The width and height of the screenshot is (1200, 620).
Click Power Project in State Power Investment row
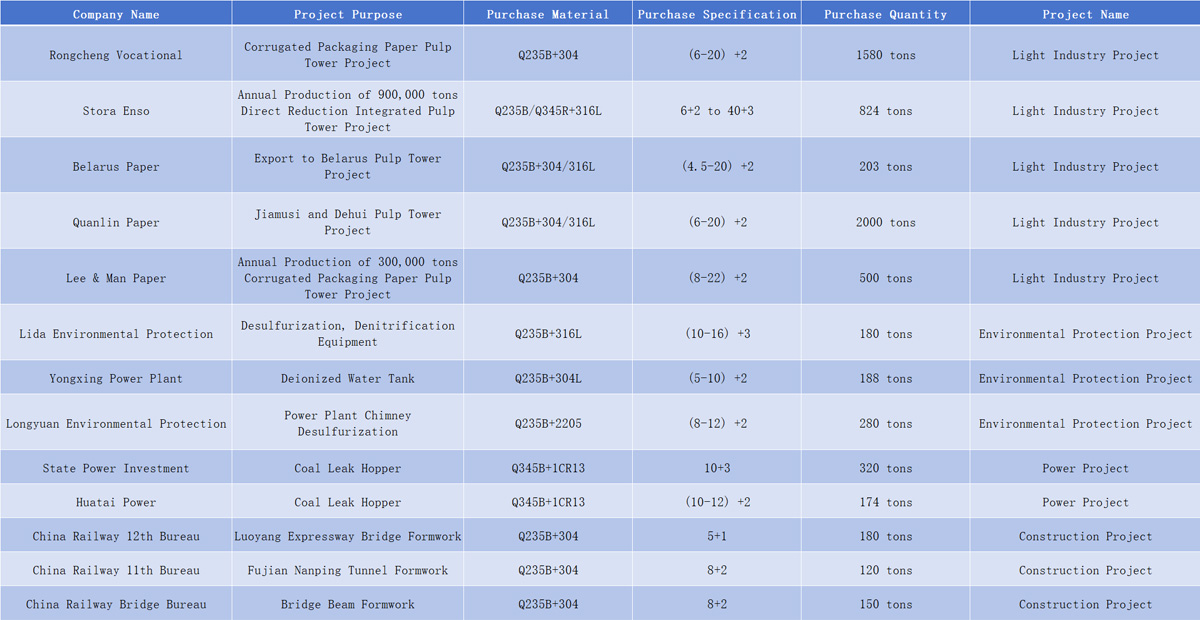(1085, 468)
